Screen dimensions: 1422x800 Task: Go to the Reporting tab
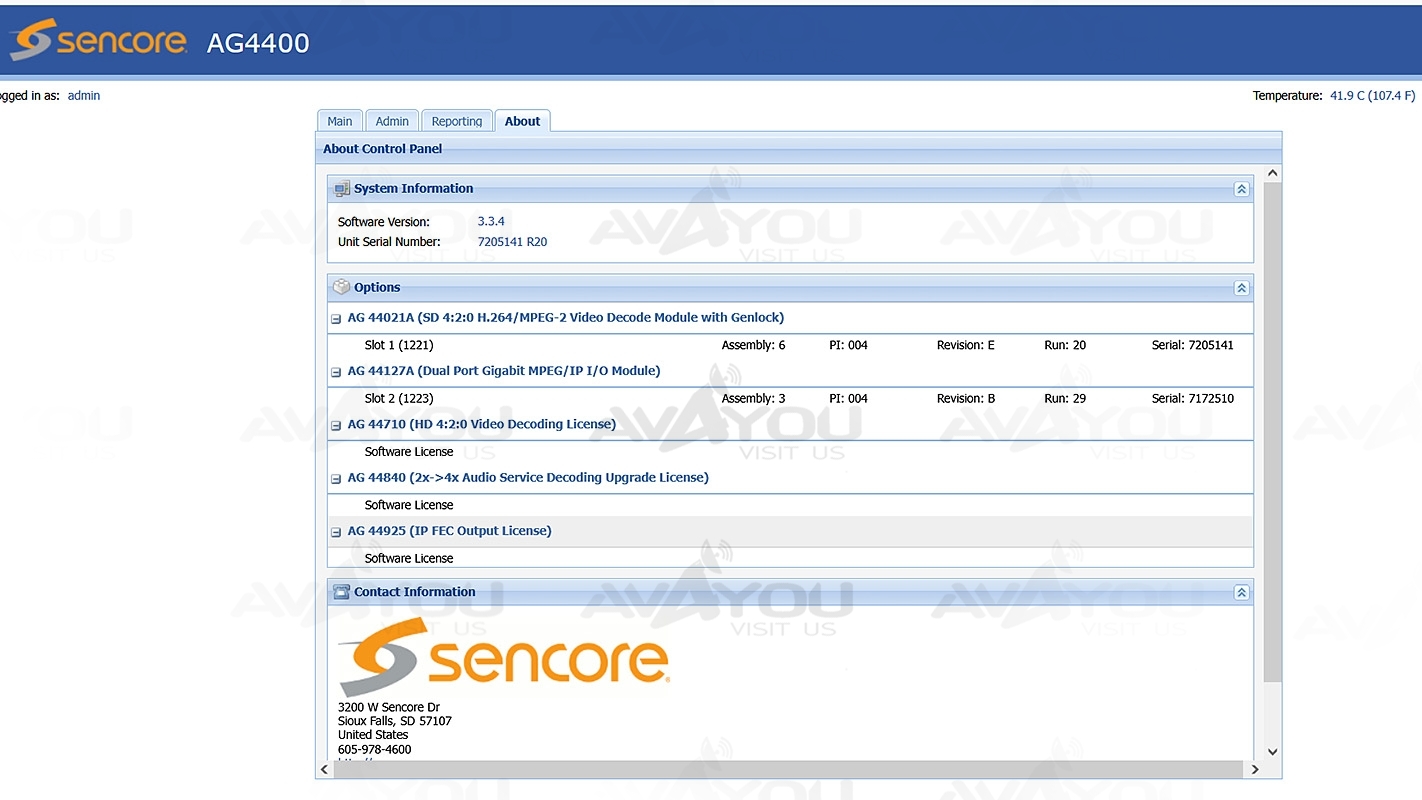(457, 121)
